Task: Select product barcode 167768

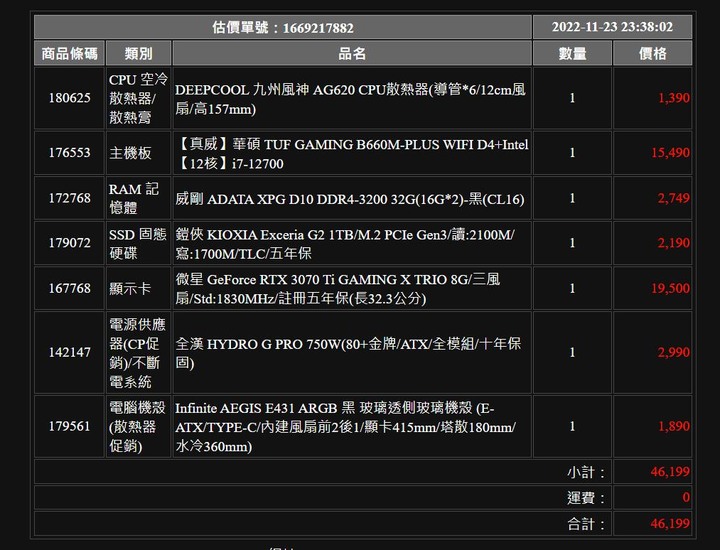Action: 69,288
